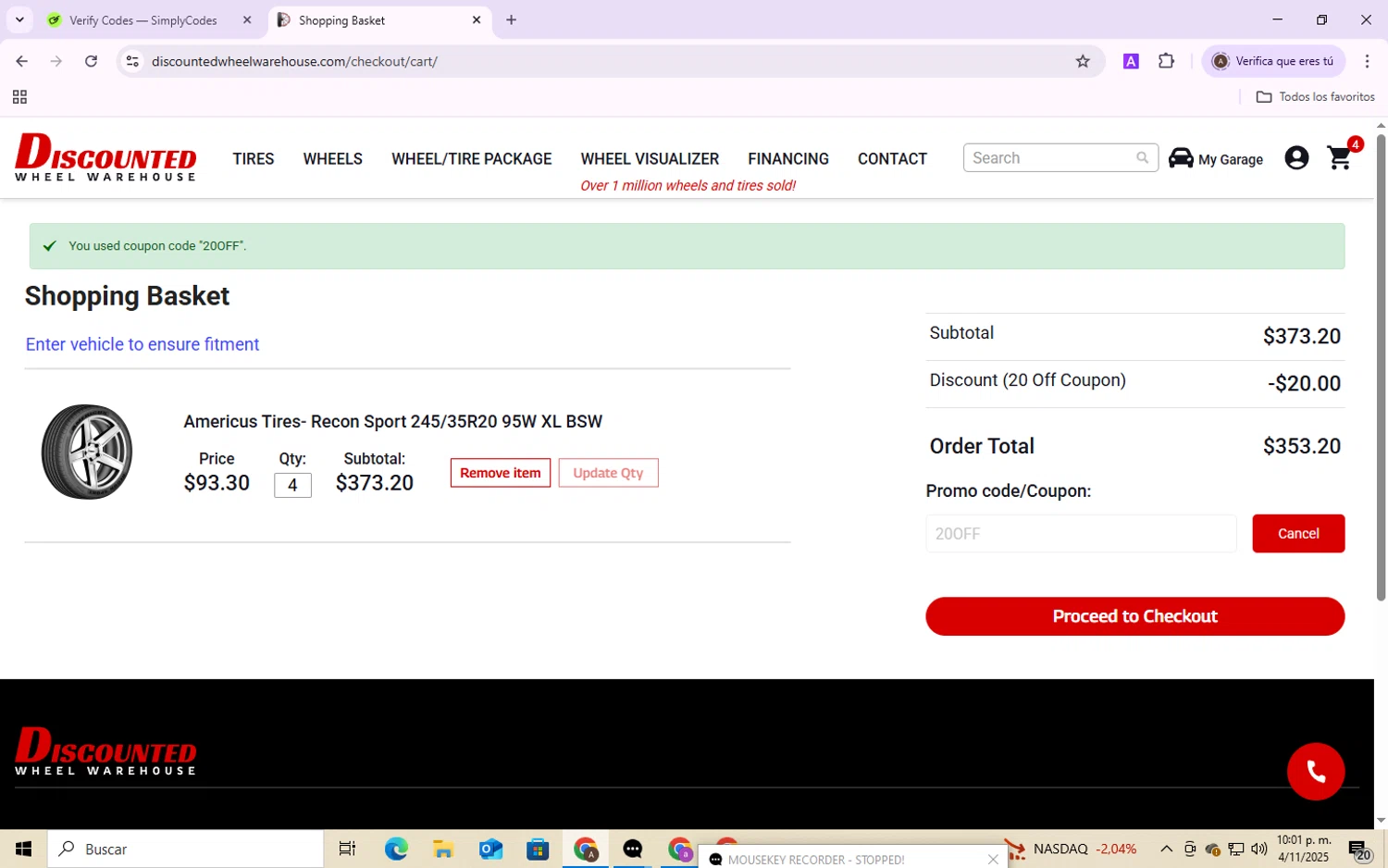This screenshot has width=1388, height=868.
Task: Click the browser address bar URL
Action: click(x=294, y=61)
